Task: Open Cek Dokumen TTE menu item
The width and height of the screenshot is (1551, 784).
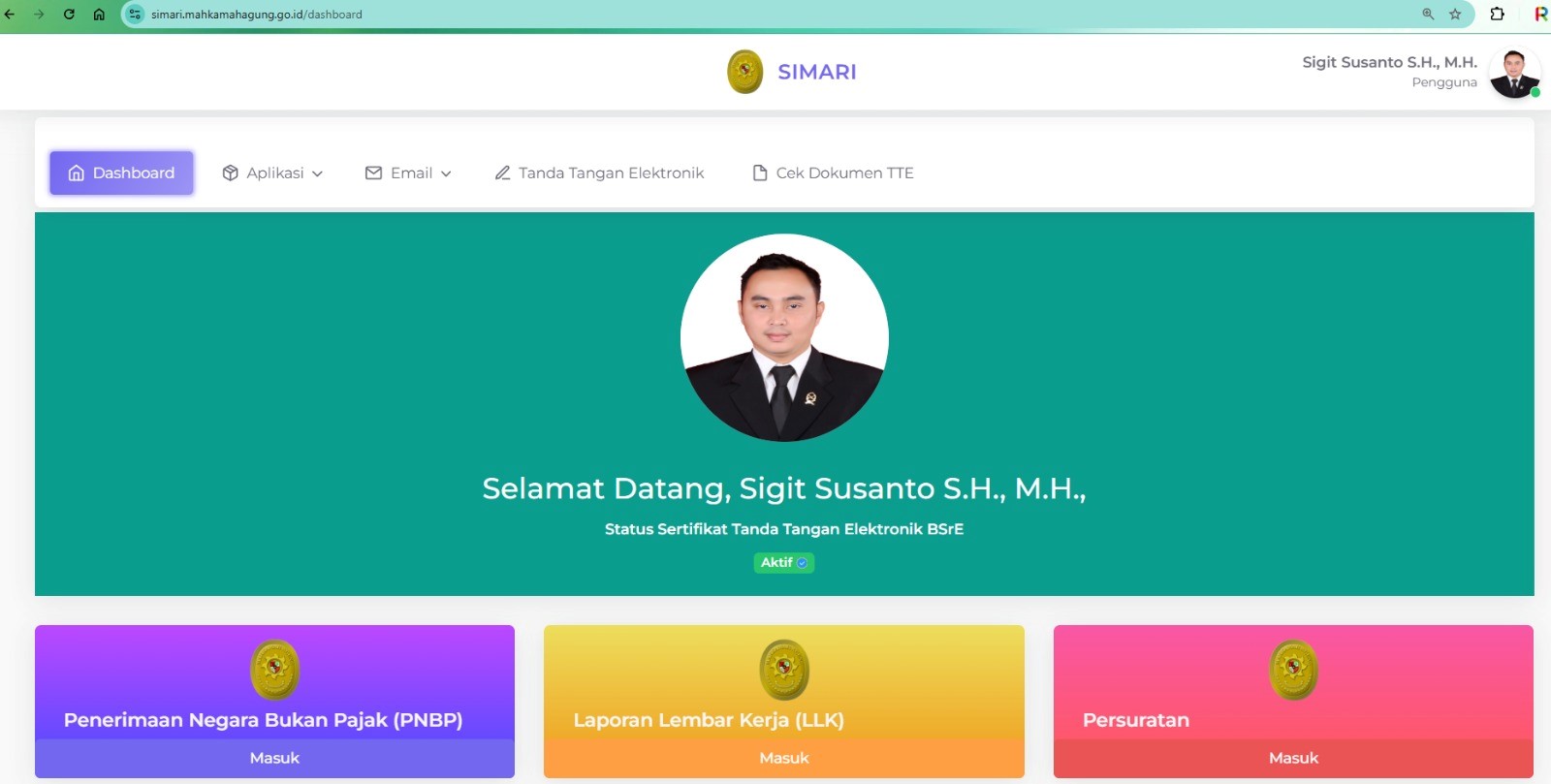Action: click(834, 172)
